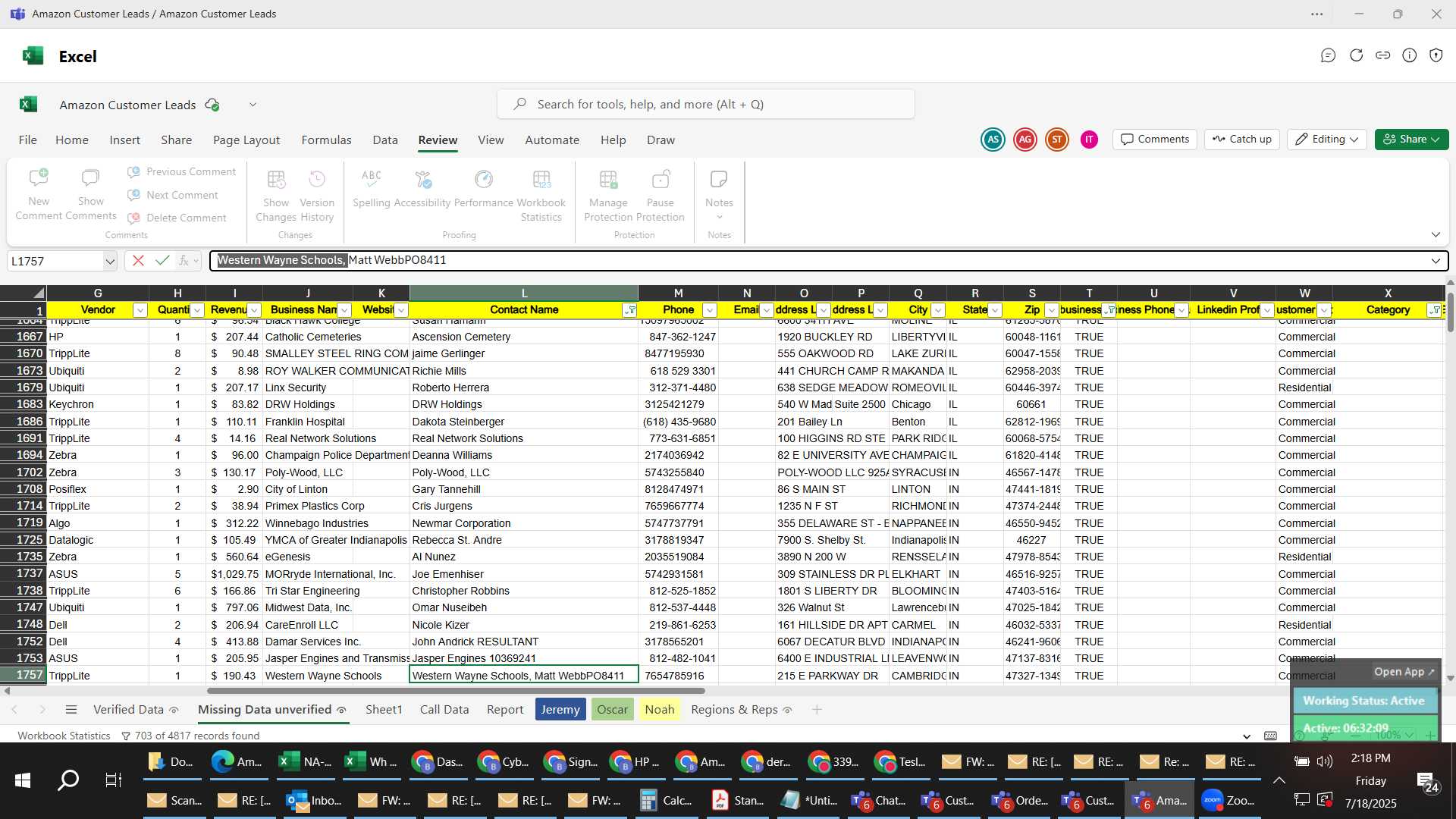The height and width of the screenshot is (819, 1456).
Task: Open the Show Changes tool
Action: click(276, 196)
